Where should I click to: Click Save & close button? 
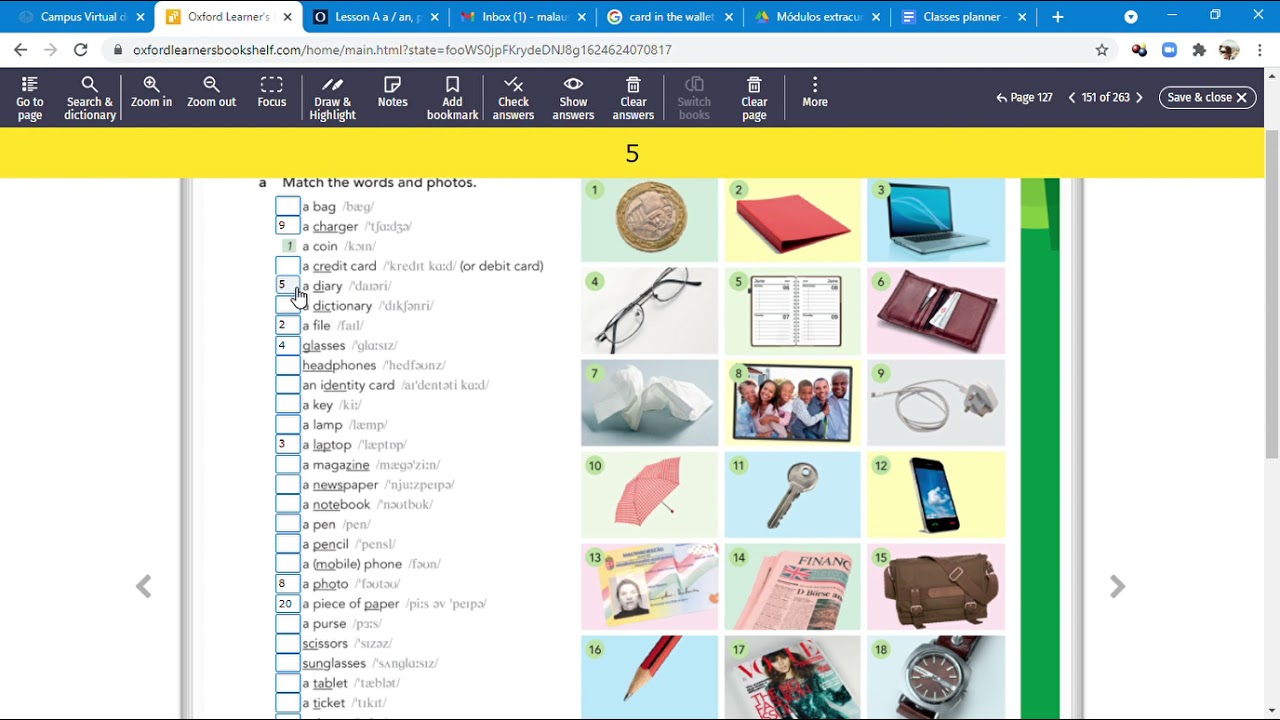click(1207, 97)
